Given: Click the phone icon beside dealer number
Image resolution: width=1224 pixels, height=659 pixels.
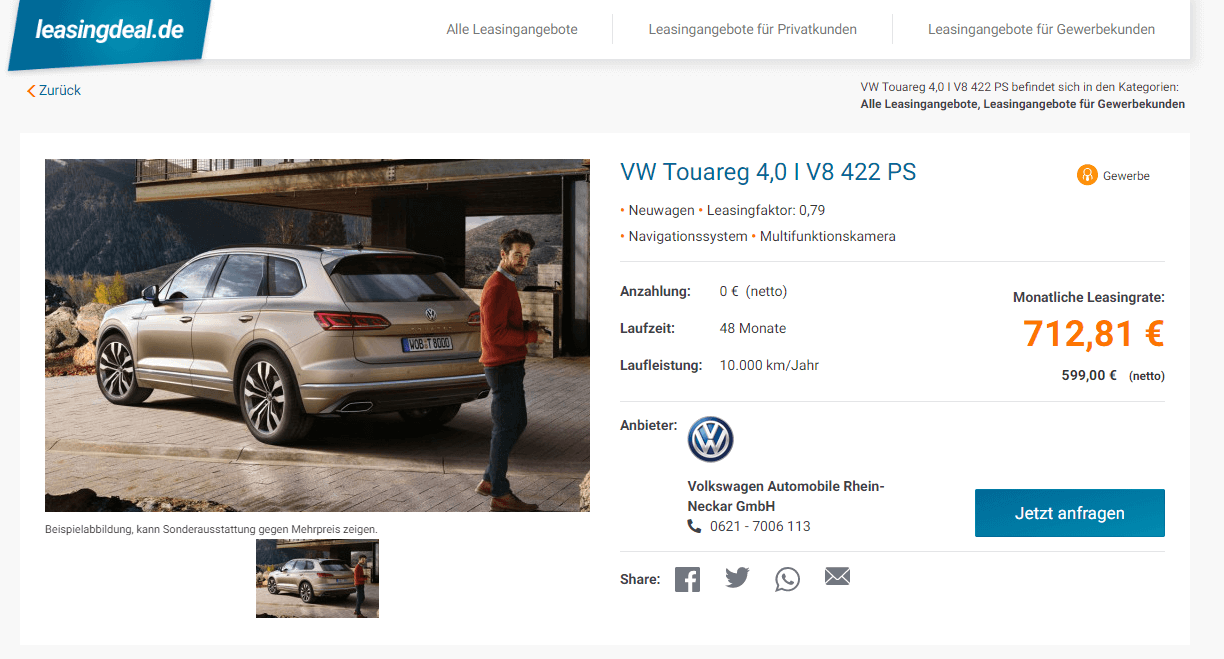Looking at the screenshot, I should tap(695, 526).
